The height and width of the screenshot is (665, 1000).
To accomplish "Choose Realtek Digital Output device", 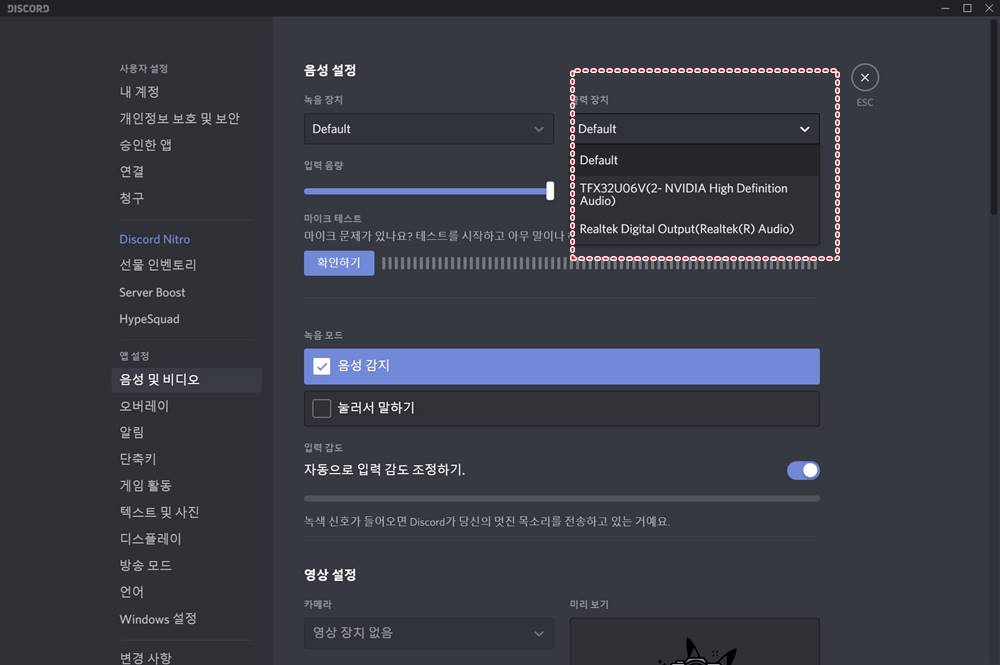I will click(694, 229).
